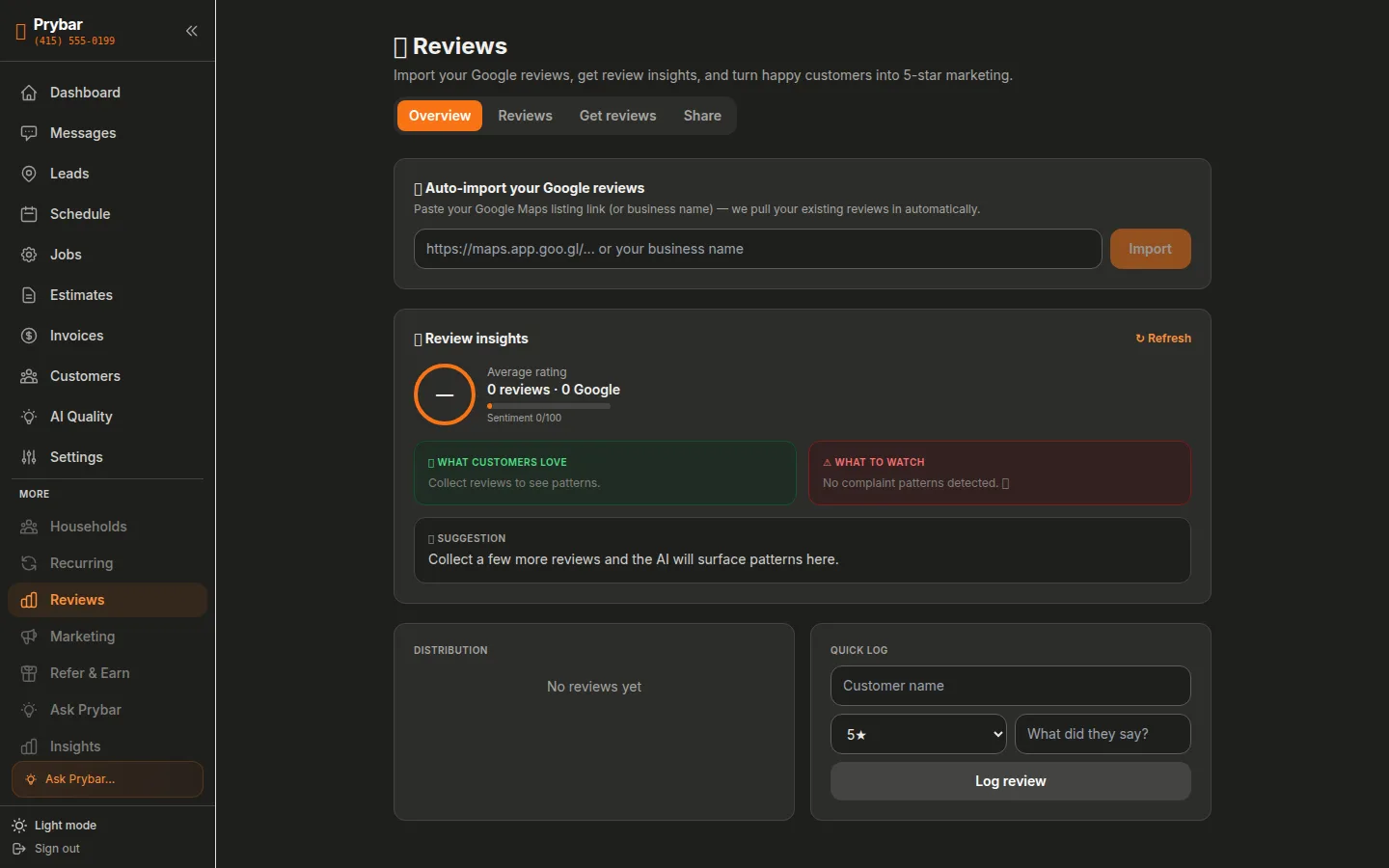
Task: Click the Insights bar chart icon
Action: point(29,746)
